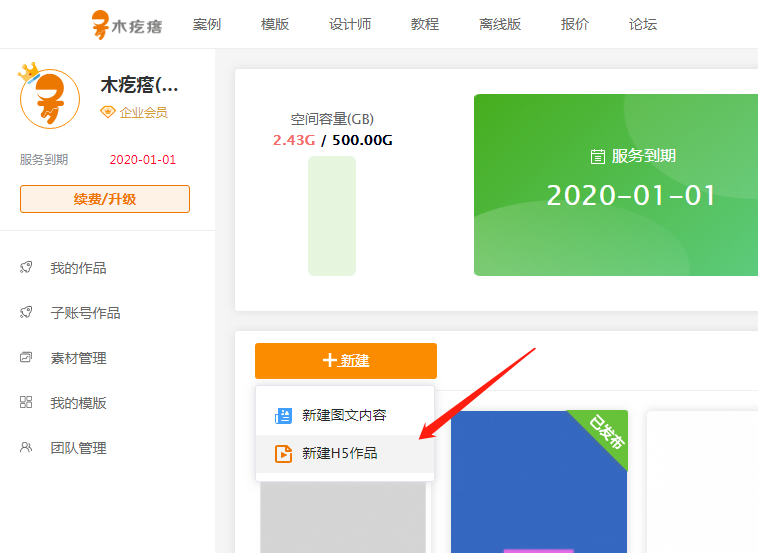This screenshot has height=553, width=758.
Task: Click the rocket icon beside 我的作品
Action: 26,267
